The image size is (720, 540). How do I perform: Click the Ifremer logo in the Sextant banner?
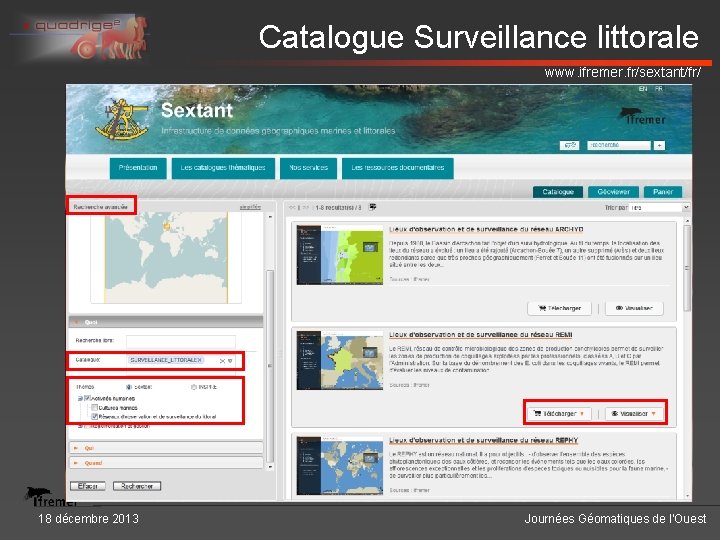pos(642,116)
